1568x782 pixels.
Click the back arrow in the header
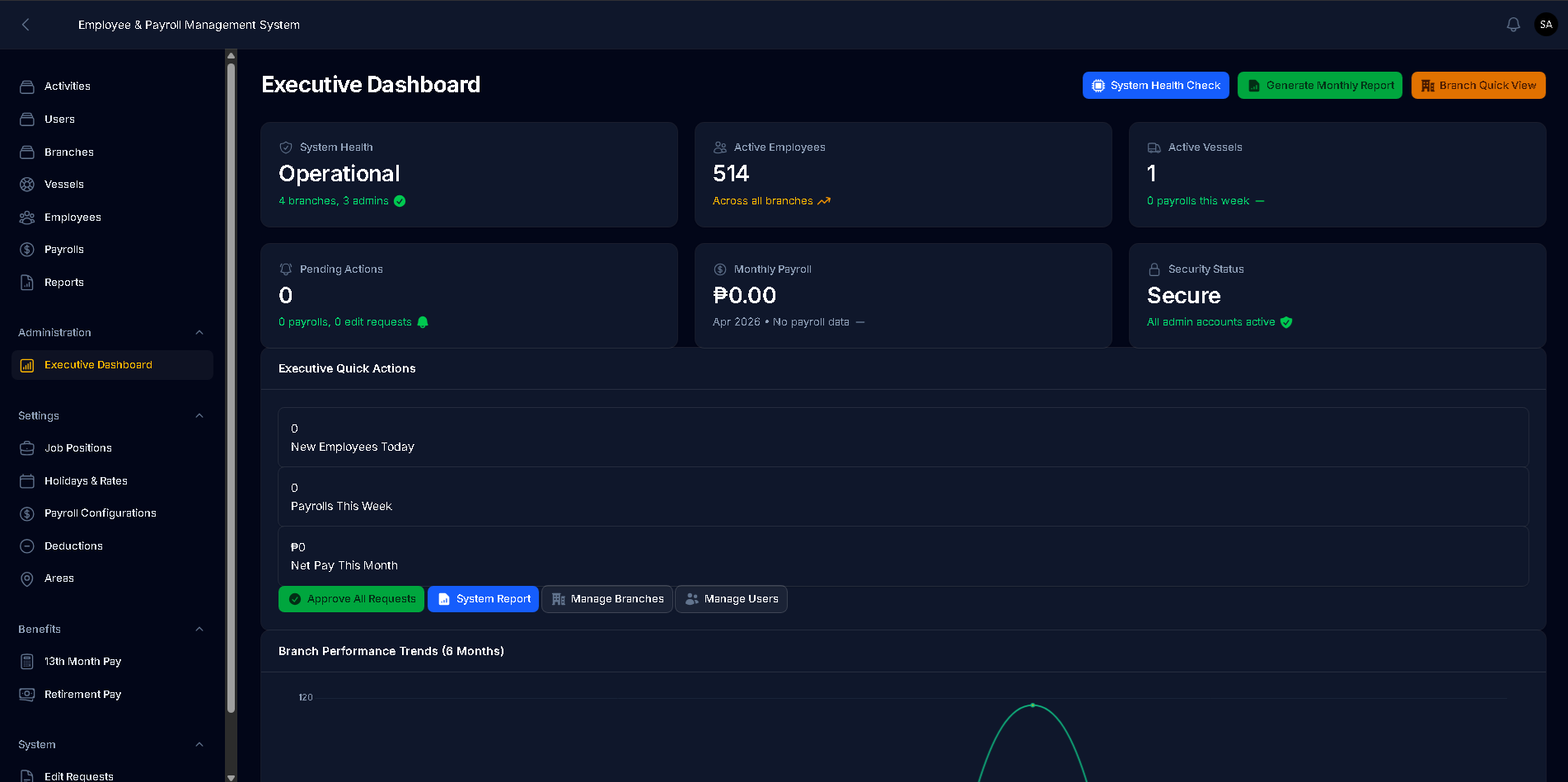tap(26, 25)
